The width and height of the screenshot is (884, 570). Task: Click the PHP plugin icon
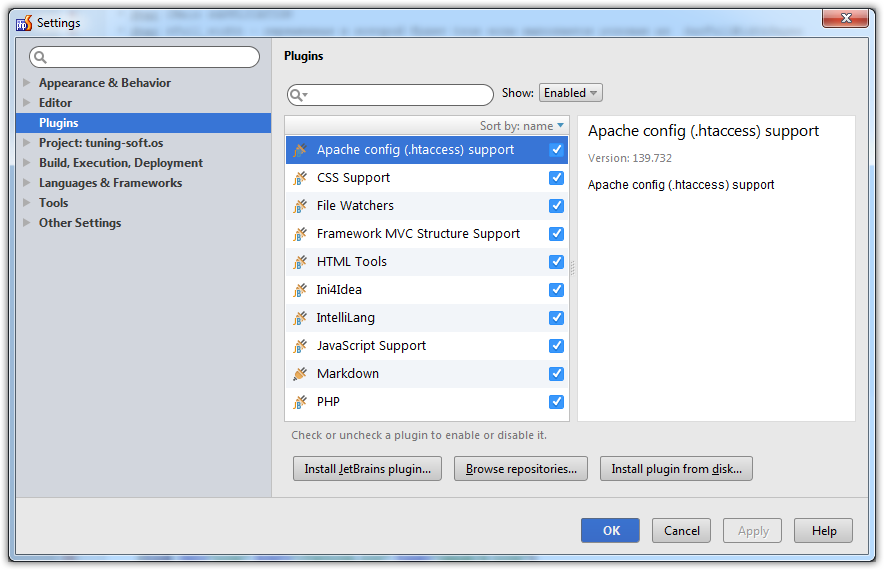click(300, 402)
